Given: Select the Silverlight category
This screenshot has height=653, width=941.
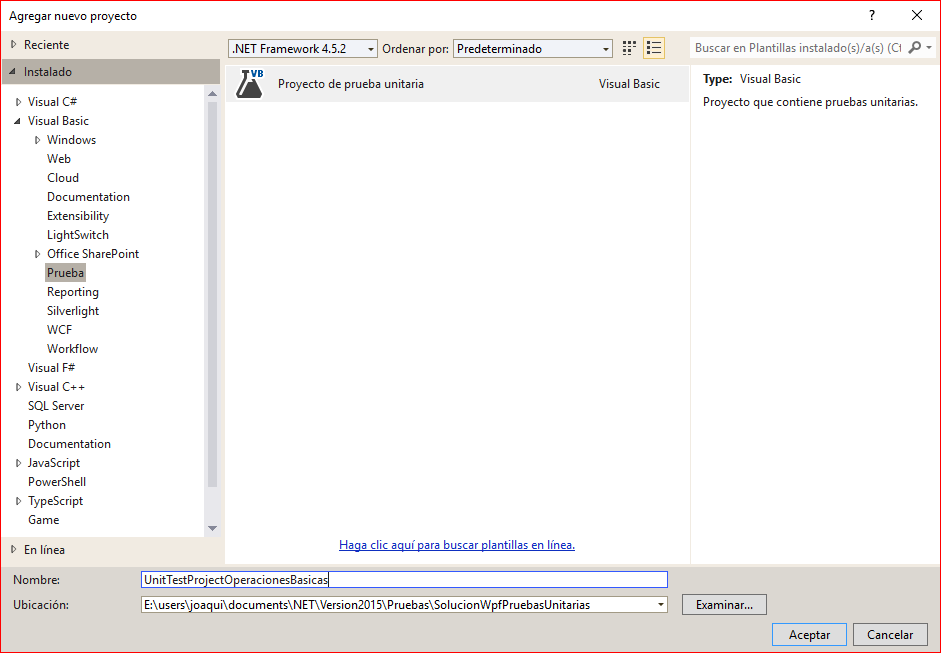Looking at the screenshot, I should point(73,311).
